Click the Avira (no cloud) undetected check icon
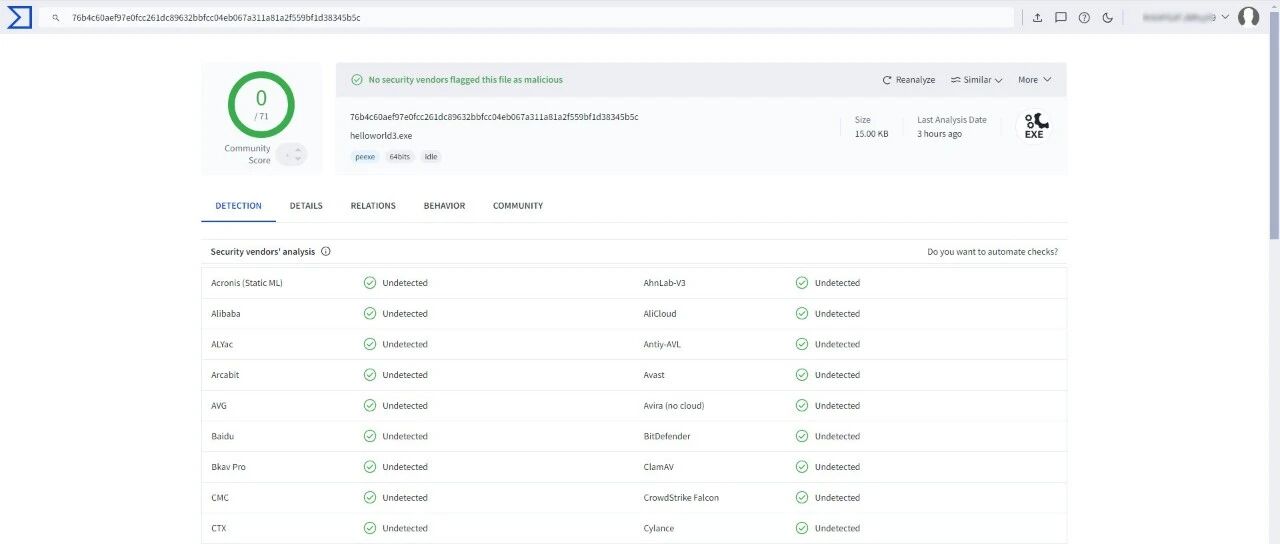This screenshot has height=544, width=1280. [x=802, y=406]
